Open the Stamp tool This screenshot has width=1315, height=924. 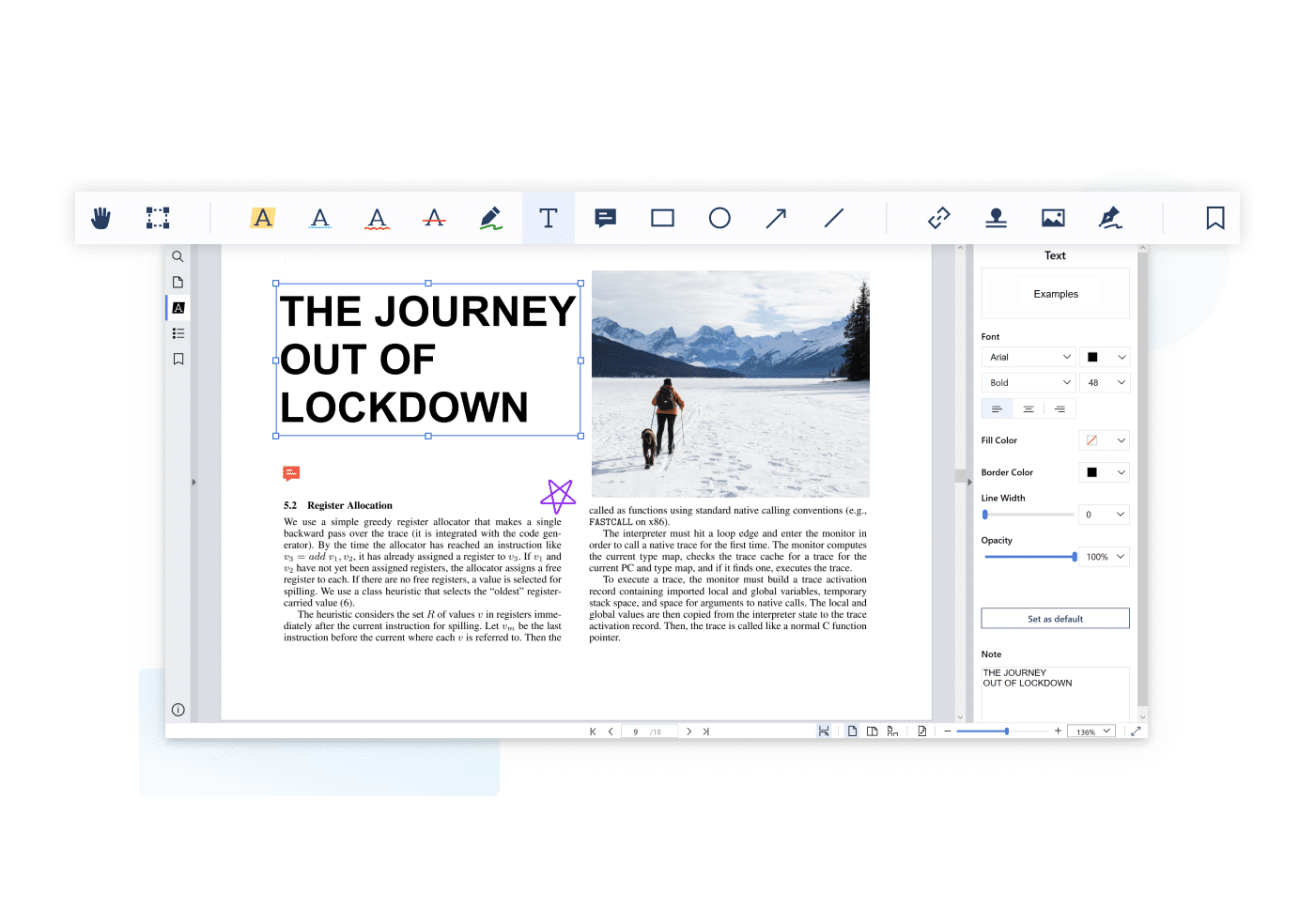(x=996, y=218)
